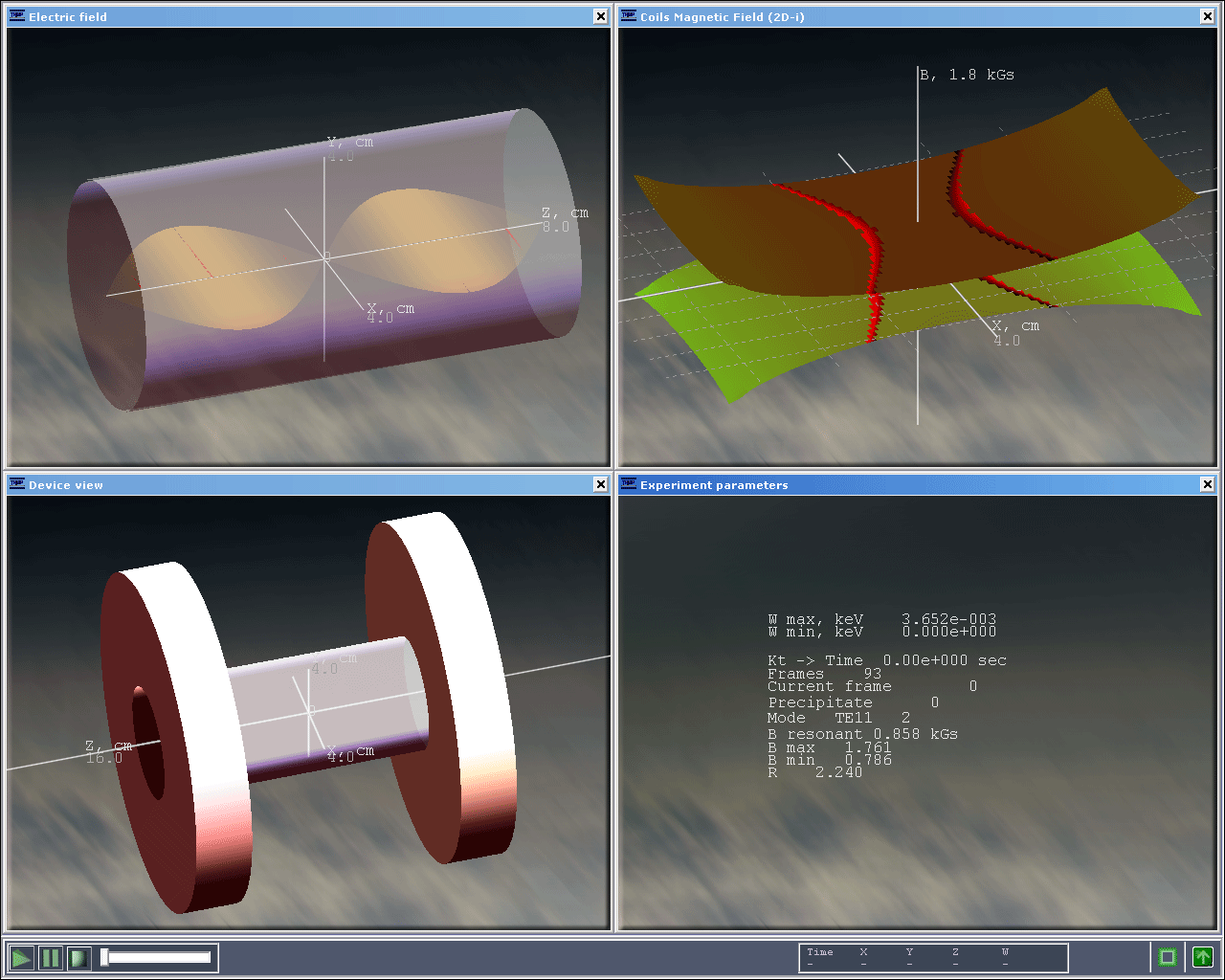Close the Electric field panel
1225x980 pixels.
pos(600,16)
